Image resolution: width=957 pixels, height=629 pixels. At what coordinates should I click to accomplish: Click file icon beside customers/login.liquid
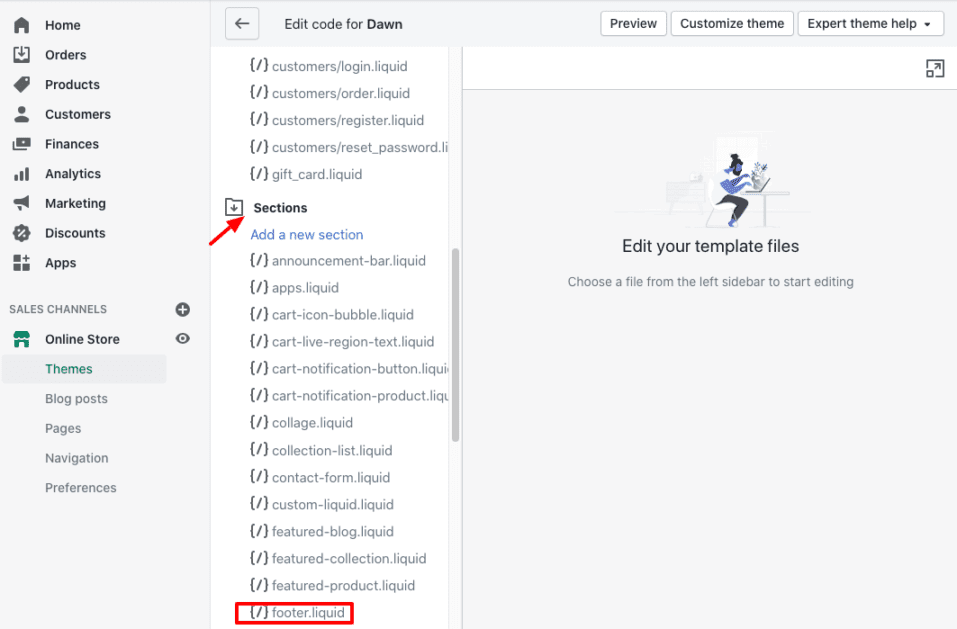coord(259,66)
